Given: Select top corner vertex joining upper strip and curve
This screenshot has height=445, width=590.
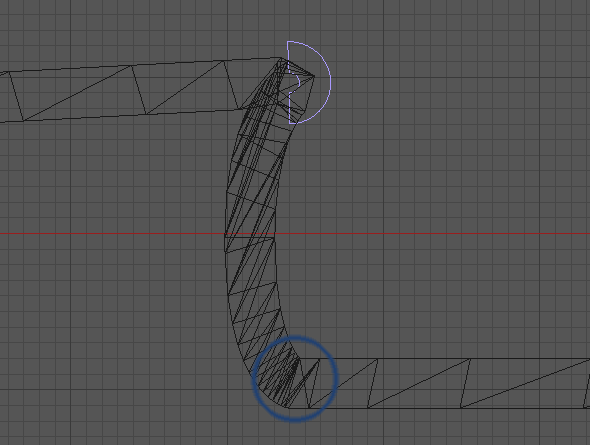Looking at the screenshot, I should (x=280, y=58).
